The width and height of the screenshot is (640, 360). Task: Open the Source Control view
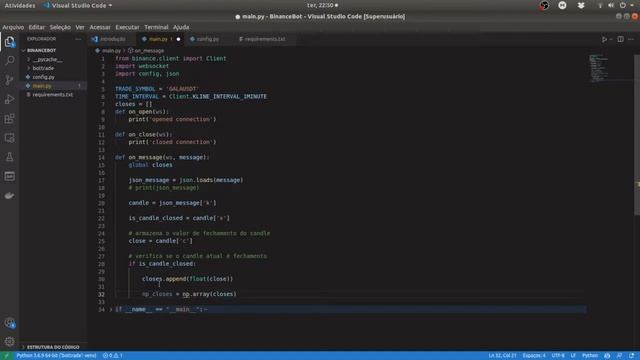9,80
